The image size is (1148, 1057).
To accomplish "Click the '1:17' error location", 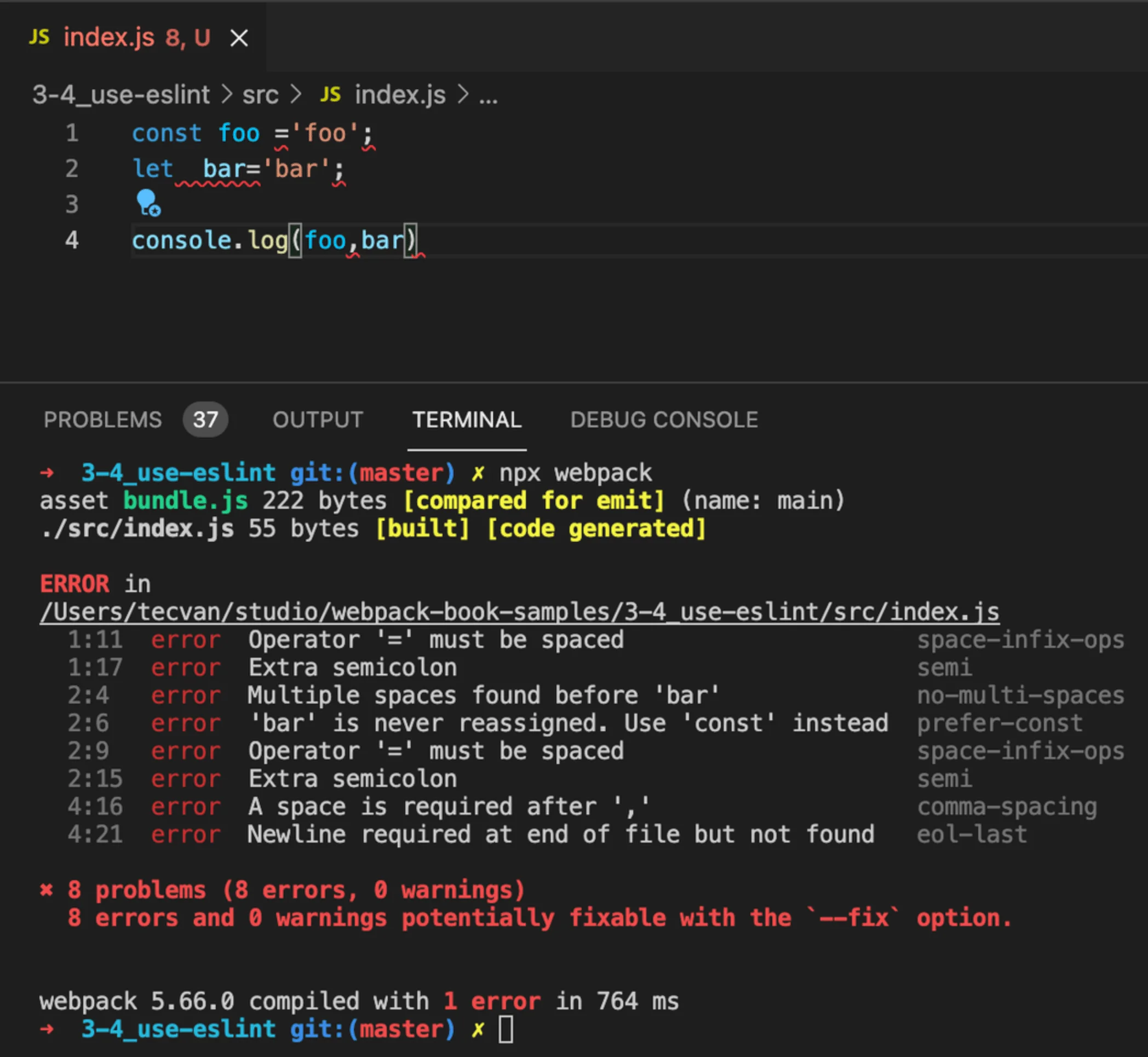I will pyautogui.click(x=95, y=668).
